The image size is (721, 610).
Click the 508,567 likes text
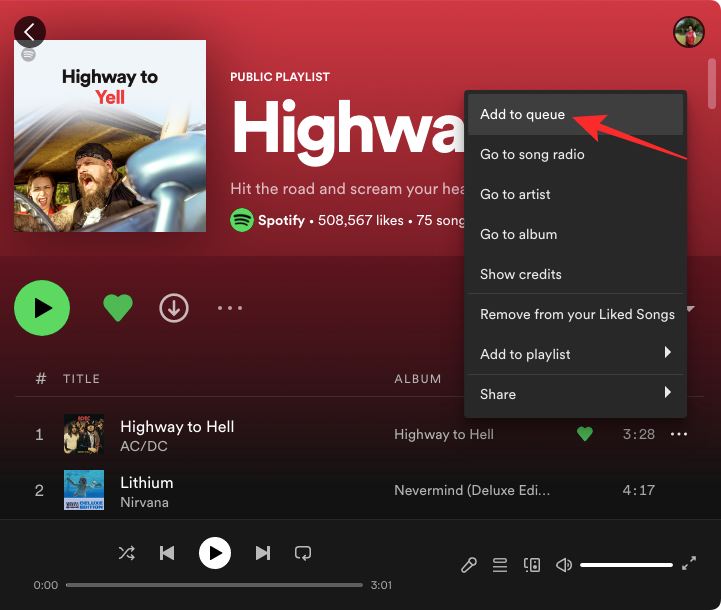tap(361, 221)
